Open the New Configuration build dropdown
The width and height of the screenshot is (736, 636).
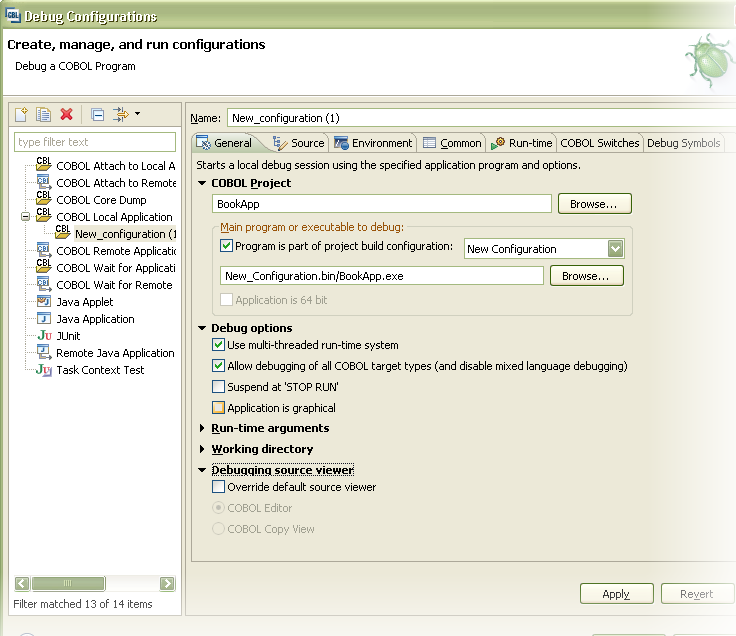tap(615, 249)
